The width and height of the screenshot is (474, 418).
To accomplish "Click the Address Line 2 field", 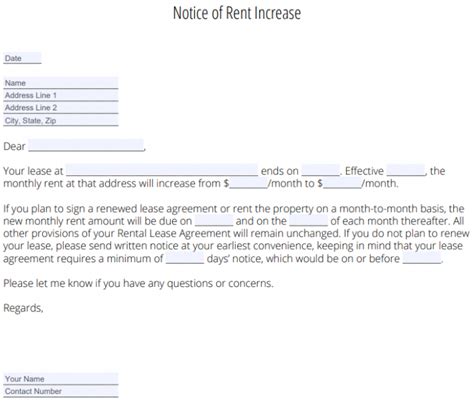I will [x=61, y=108].
